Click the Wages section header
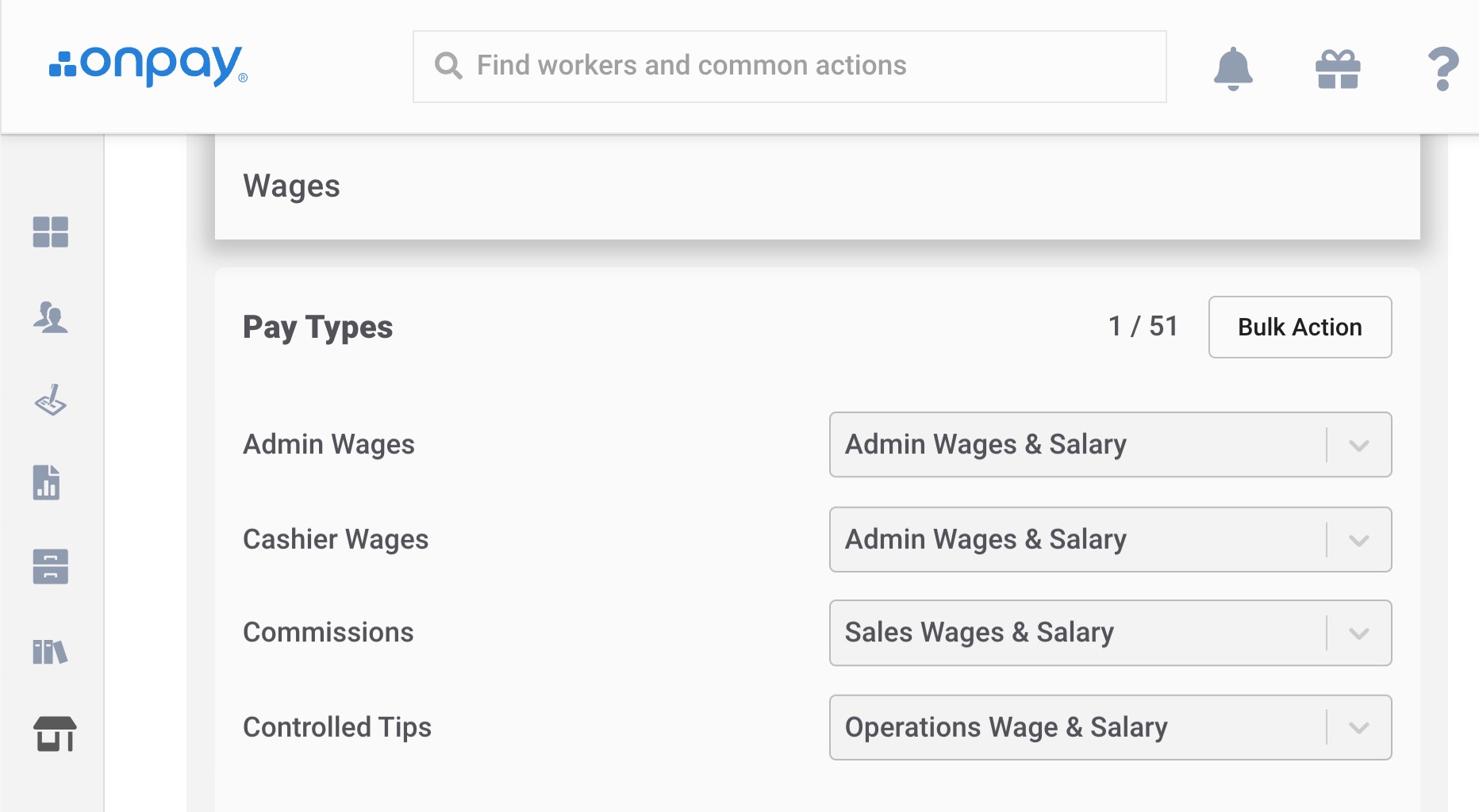The image size is (1479, 812). [x=291, y=186]
